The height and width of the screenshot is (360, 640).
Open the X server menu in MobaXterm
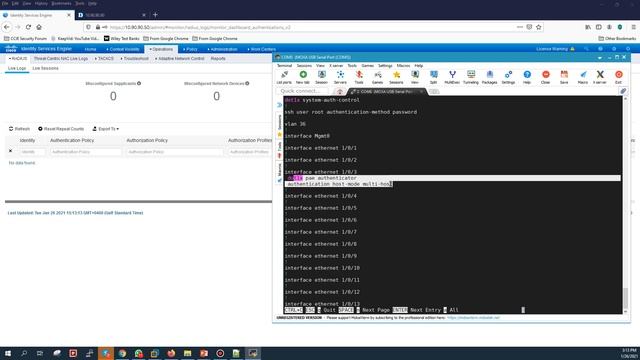tap(336, 66)
